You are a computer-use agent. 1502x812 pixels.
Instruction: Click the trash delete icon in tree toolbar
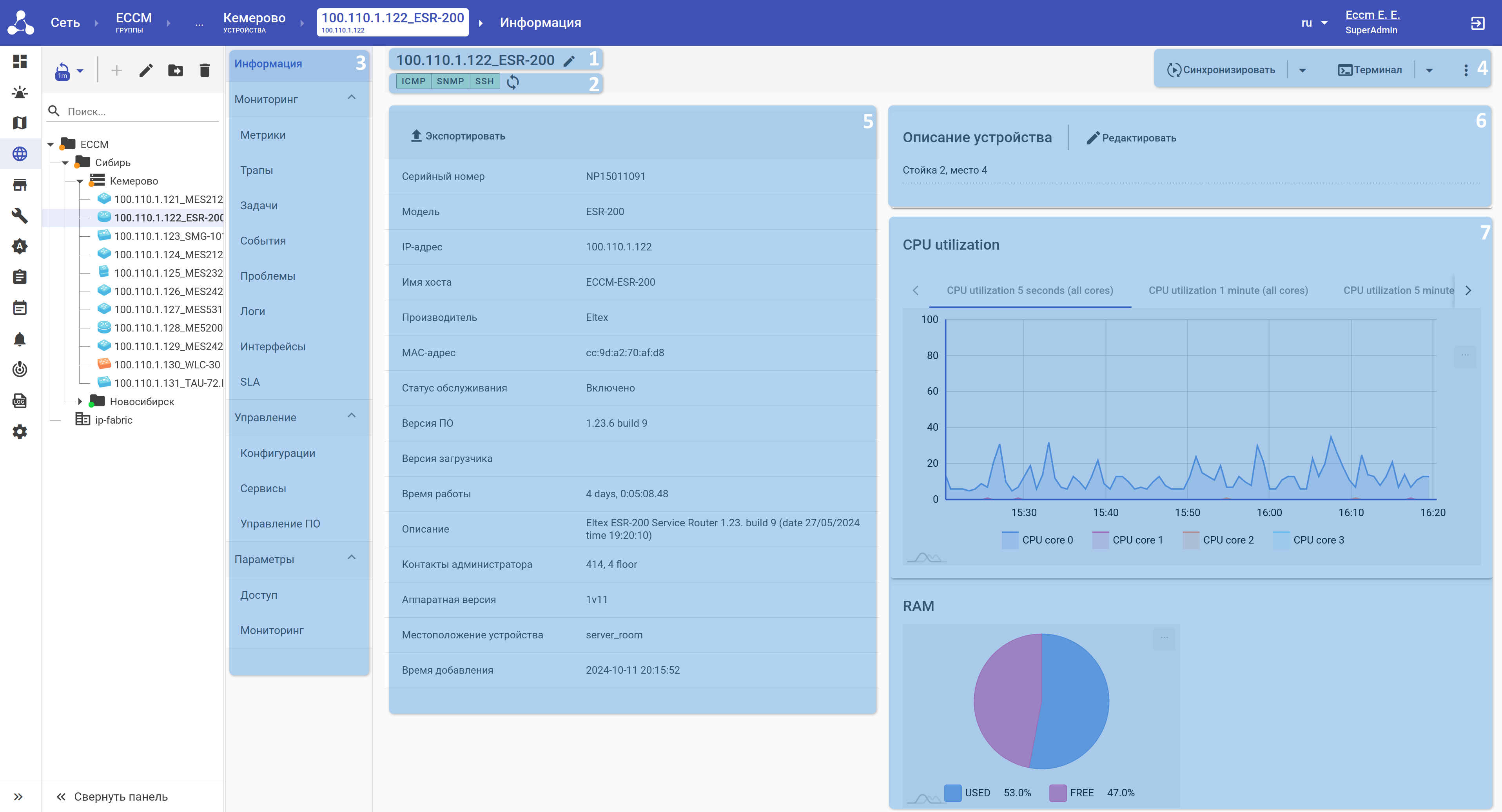point(205,71)
